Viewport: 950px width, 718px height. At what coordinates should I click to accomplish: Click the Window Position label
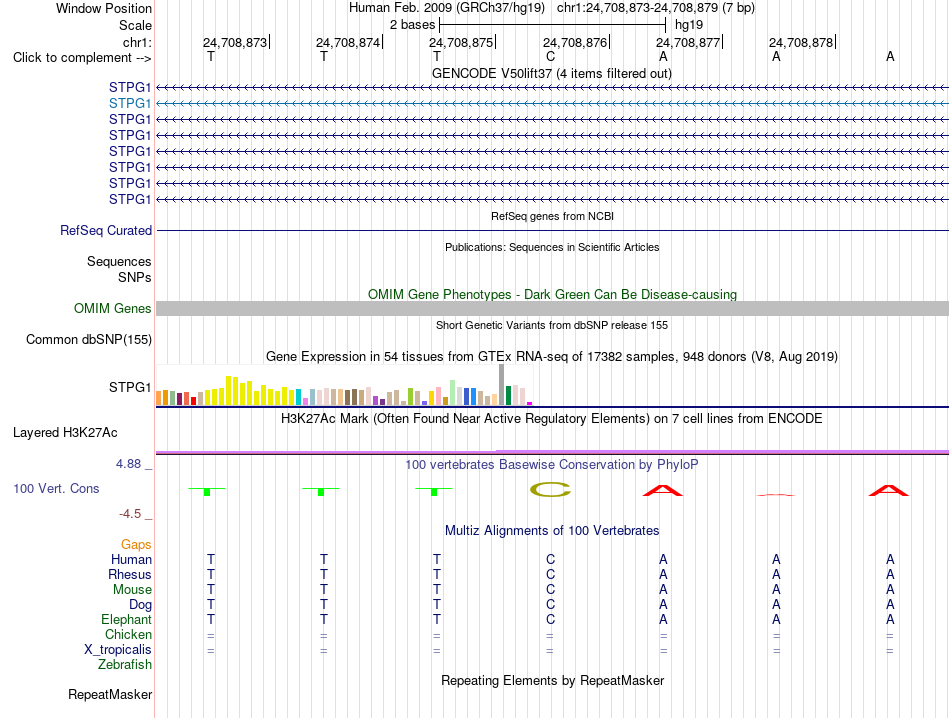click(104, 8)
